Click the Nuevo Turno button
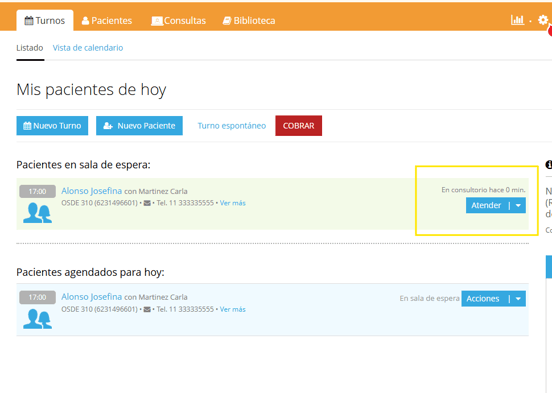The width and height of the screenshot is (552, 393). 52,126
